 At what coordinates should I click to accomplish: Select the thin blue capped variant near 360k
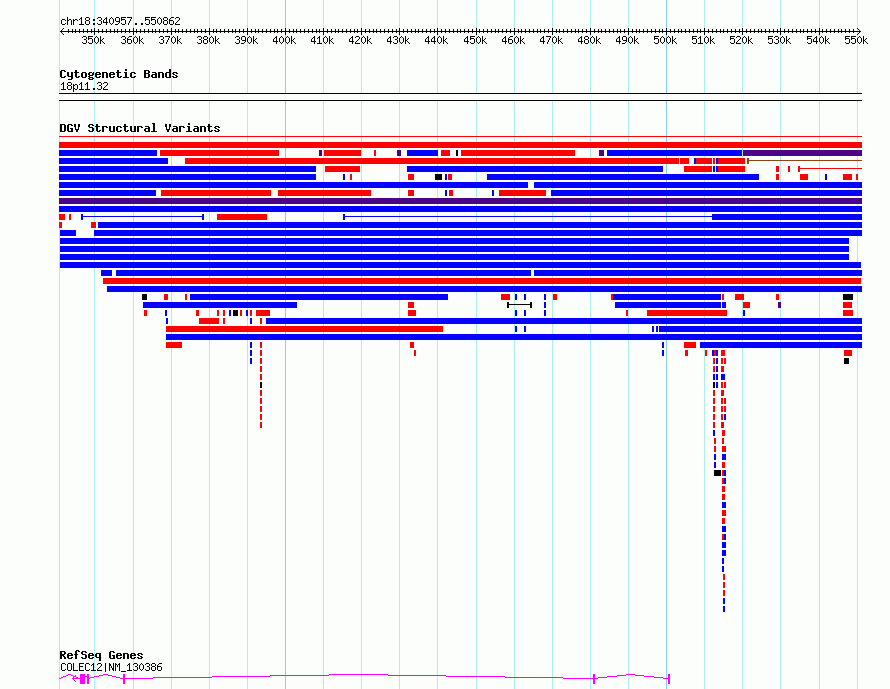click(x=142, y=217)
